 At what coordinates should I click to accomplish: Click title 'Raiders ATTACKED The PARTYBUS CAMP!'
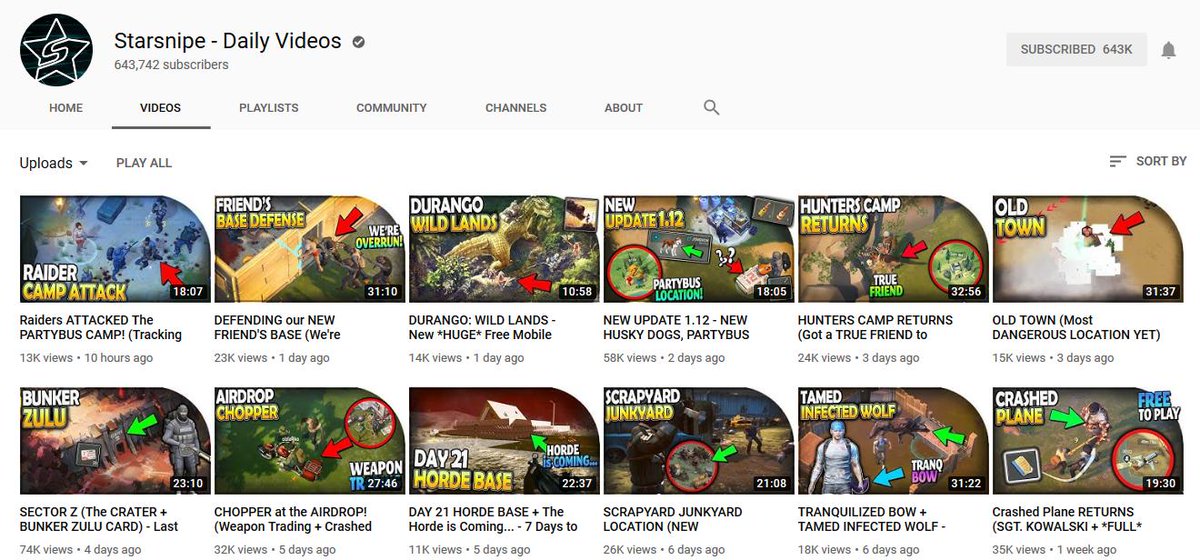101,327
